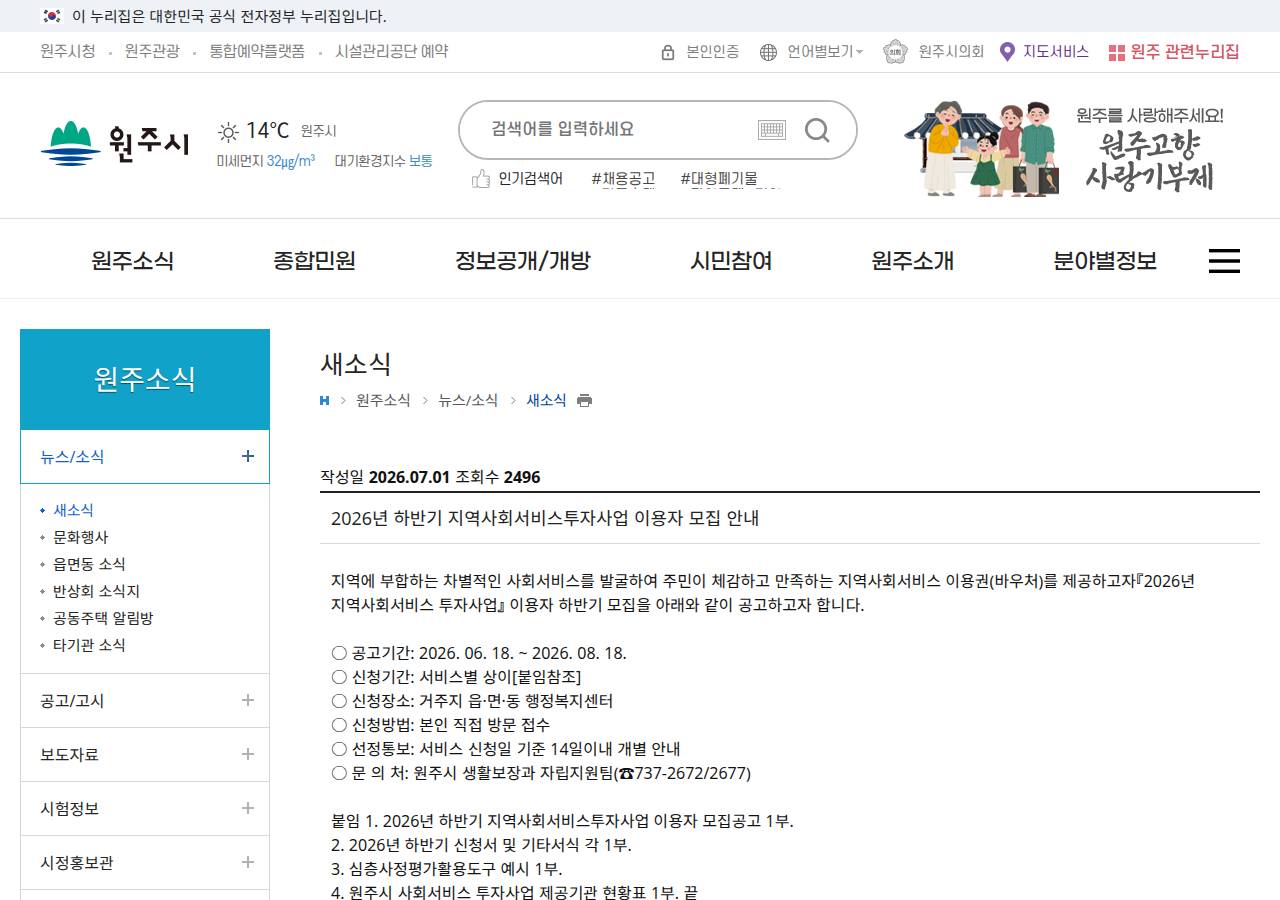
Task: Open the 시민참여 main menu
Action: 731,261
